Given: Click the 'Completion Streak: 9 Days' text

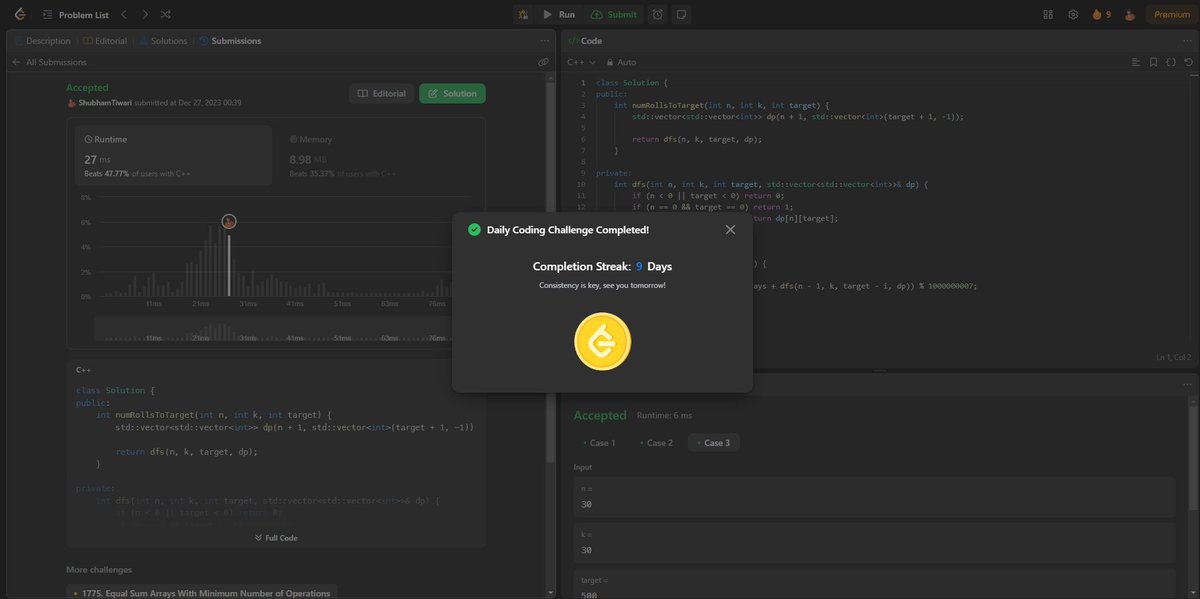Looking at the screenshot, I should [602, 267].
